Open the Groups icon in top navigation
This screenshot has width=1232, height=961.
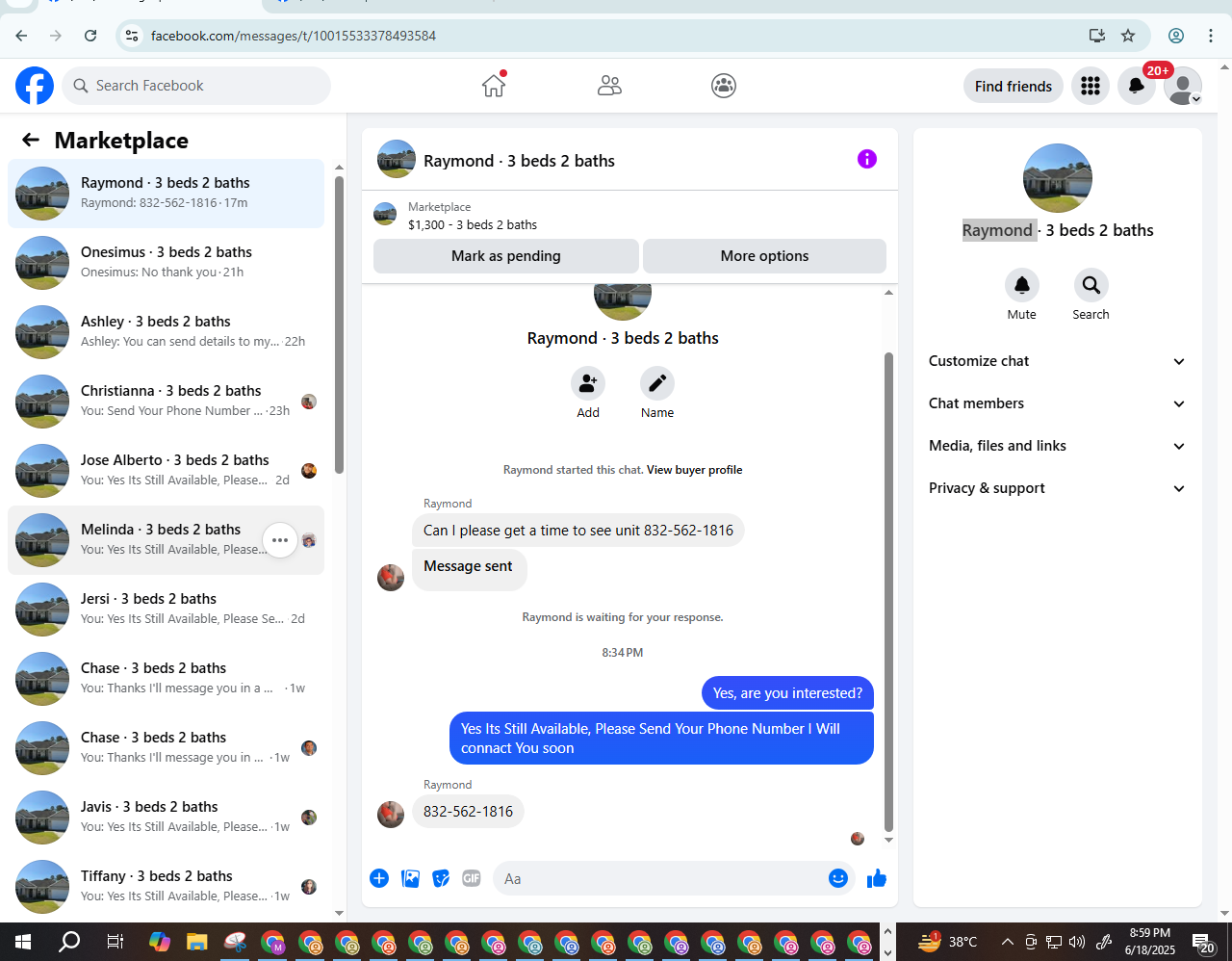pos(724,86)
